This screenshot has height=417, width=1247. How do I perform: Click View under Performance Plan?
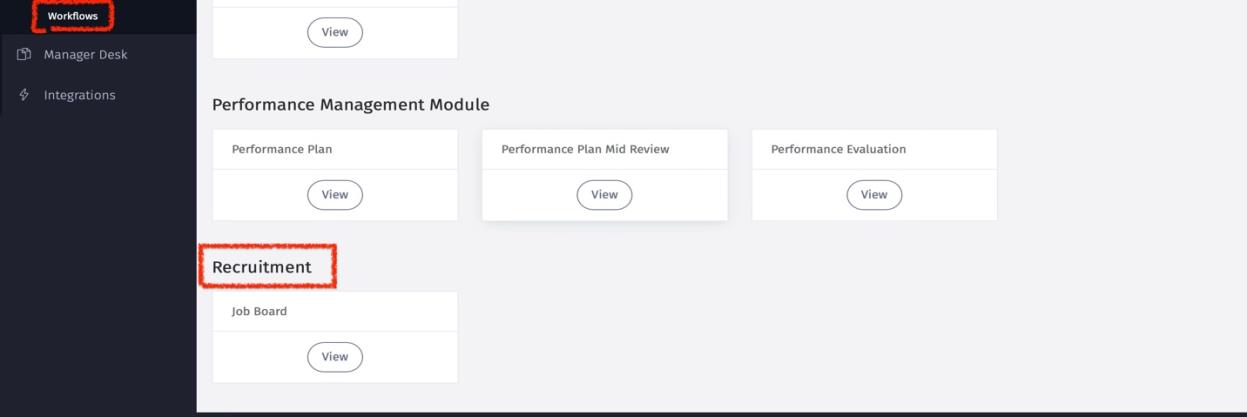point(335,195)
